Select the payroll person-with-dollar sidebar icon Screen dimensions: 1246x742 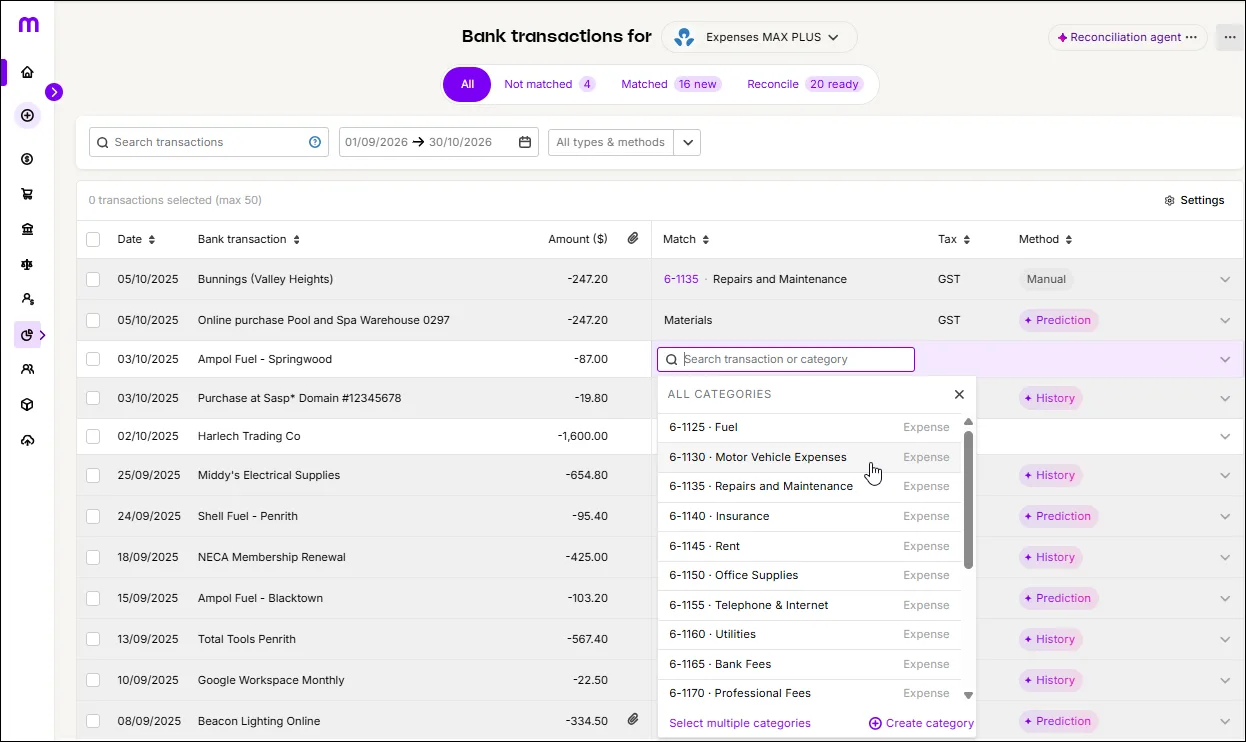click(28, 299)
